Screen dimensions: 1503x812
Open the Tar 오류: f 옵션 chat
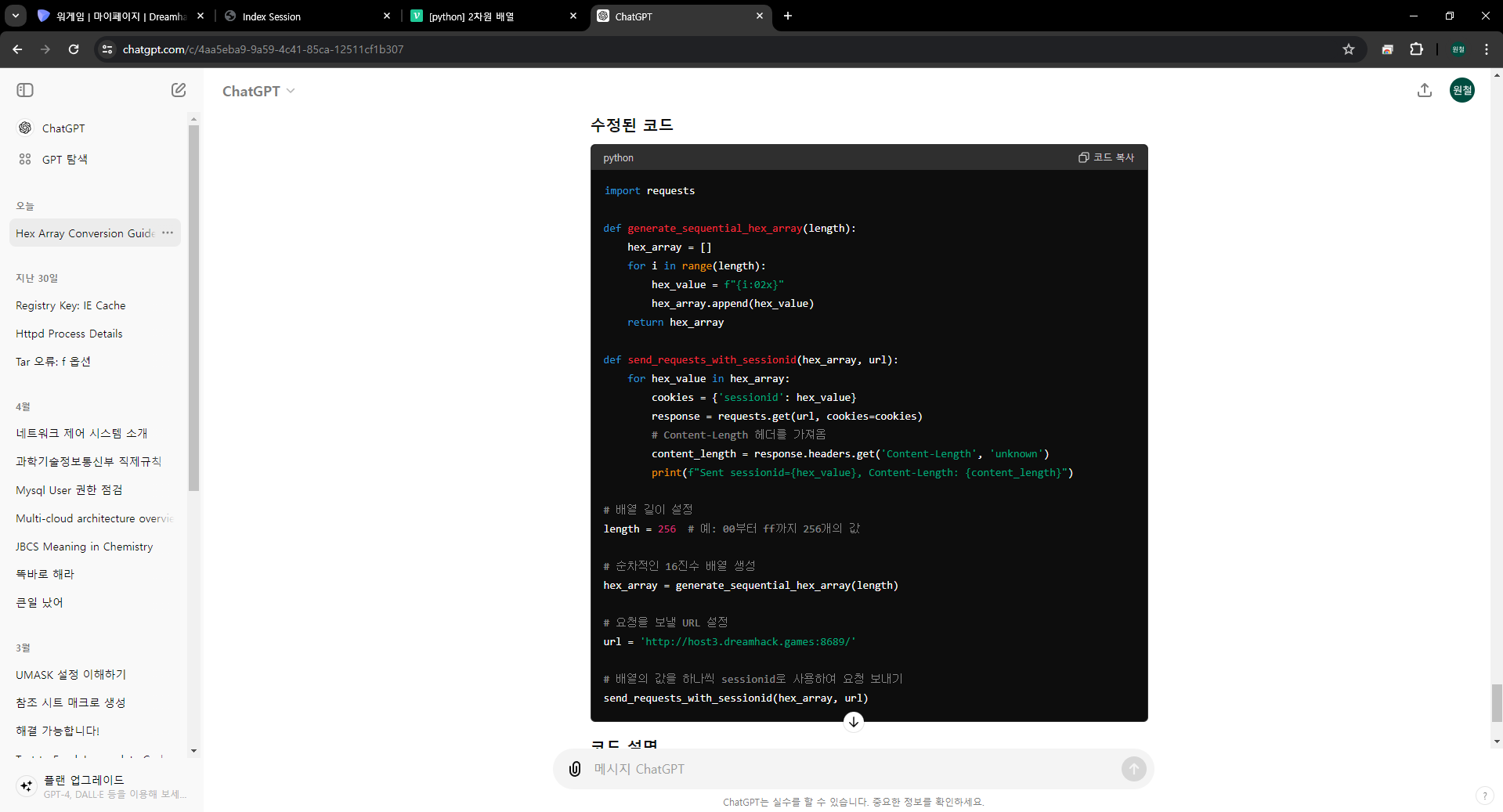pyautogui.click(x=53, y=361)
